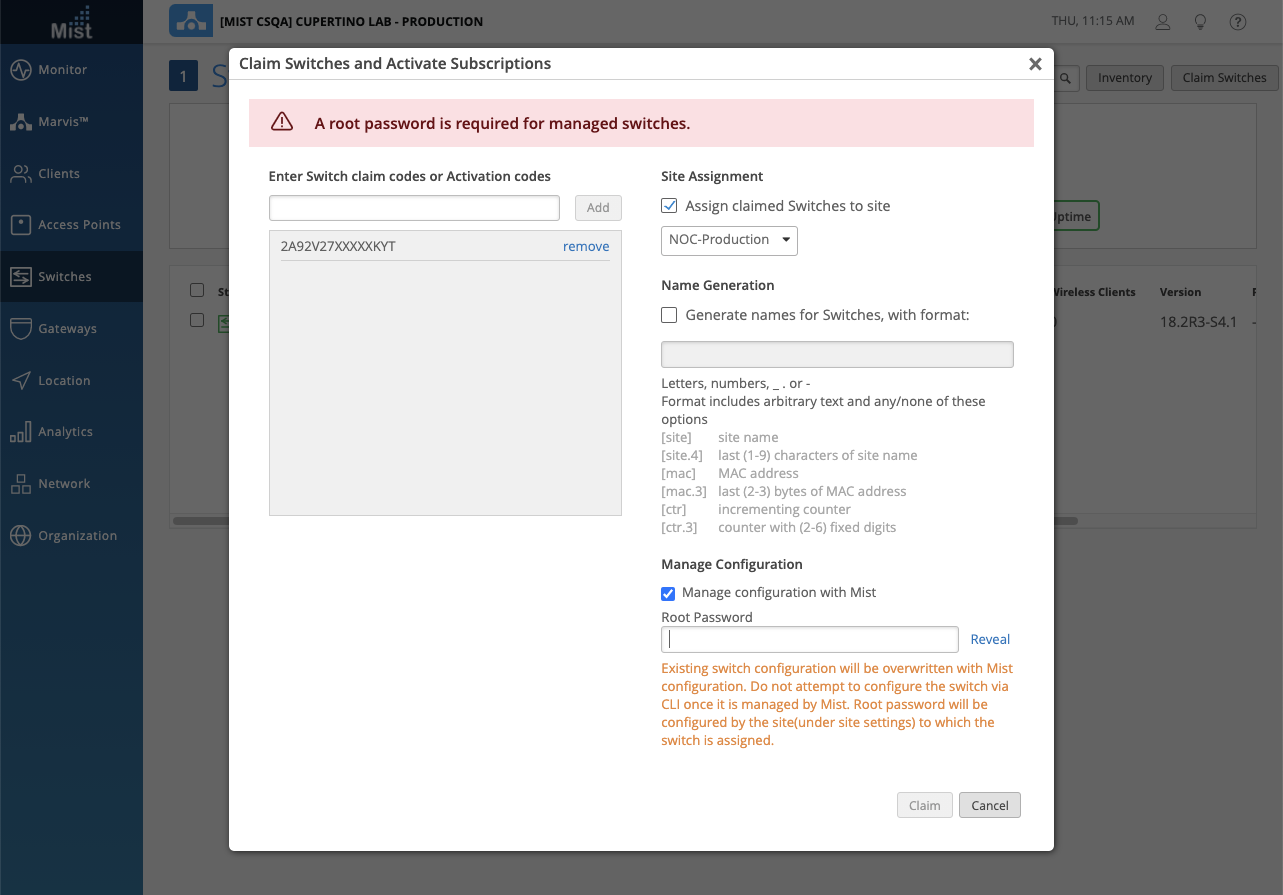Image resolution: width=1283 pixels, height=895 pixels.
Task: Click remove link for claim code
Action: [x=586, y=246]
